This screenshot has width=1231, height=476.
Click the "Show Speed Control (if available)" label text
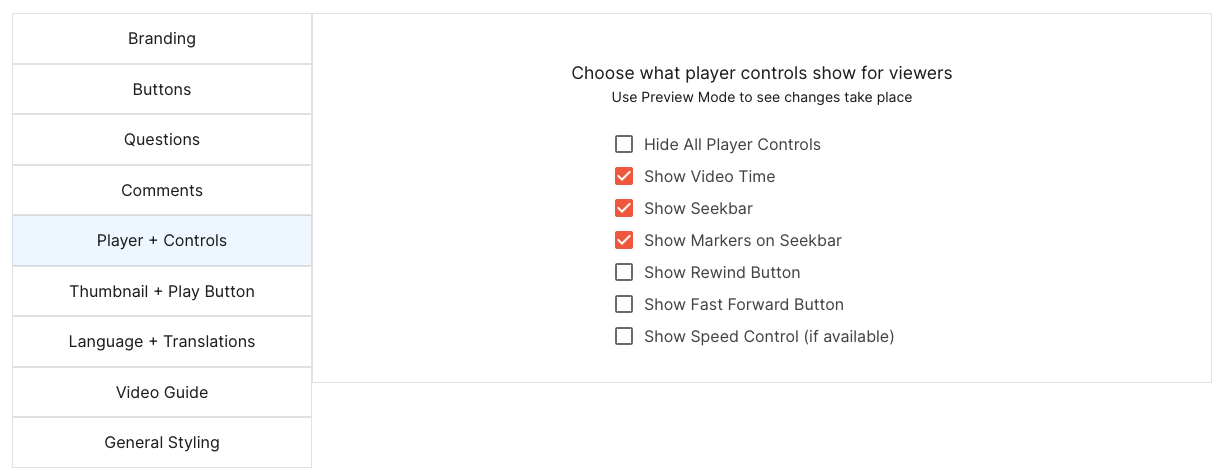768,337
